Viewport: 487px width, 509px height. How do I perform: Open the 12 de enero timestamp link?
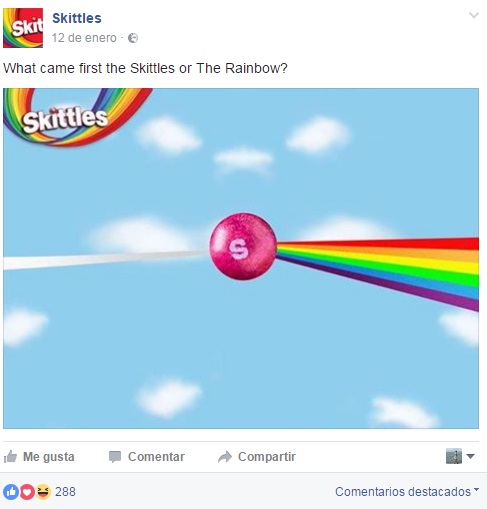pos(84,38)
